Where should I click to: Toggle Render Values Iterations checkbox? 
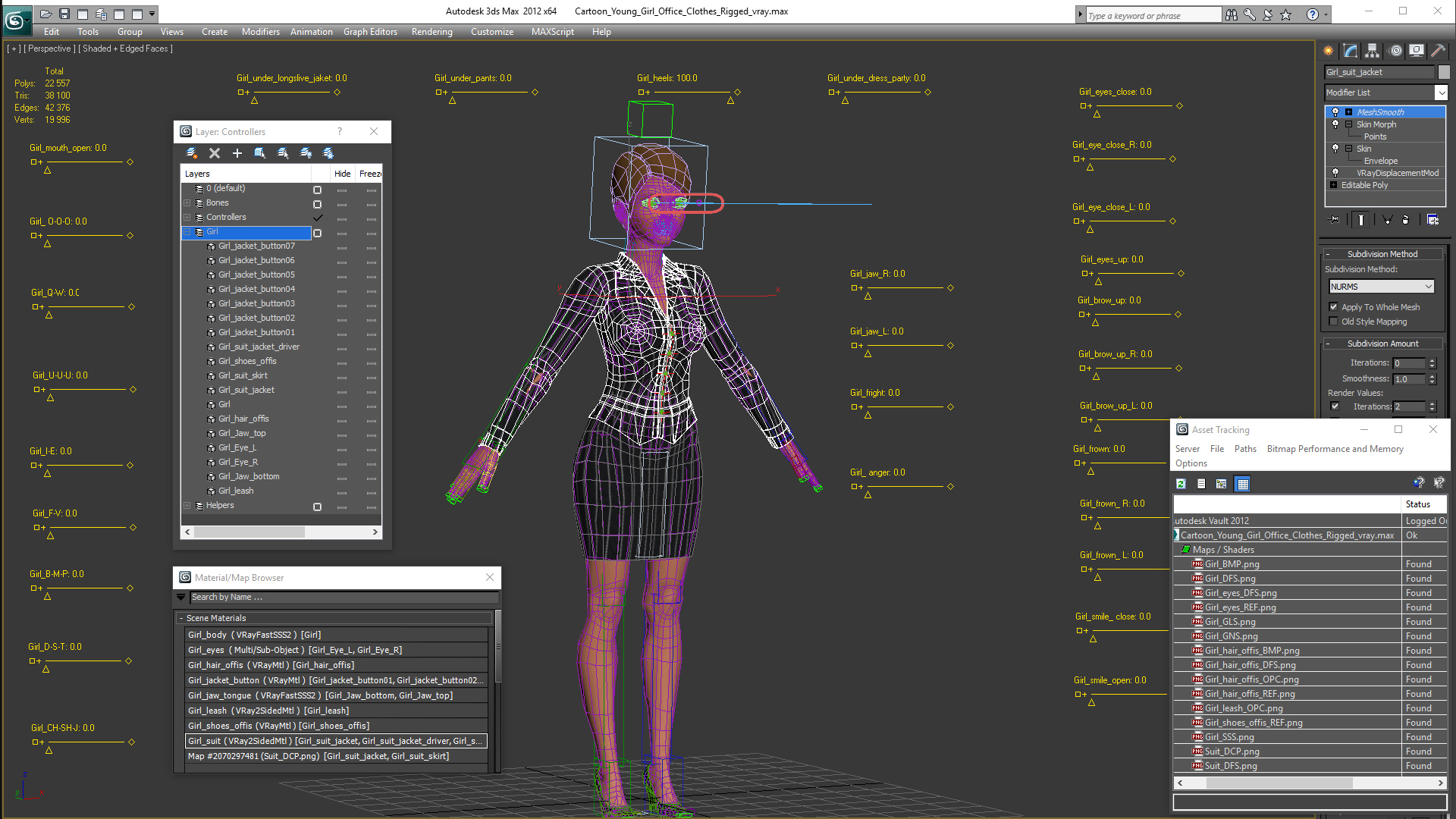pos(1335,406)
